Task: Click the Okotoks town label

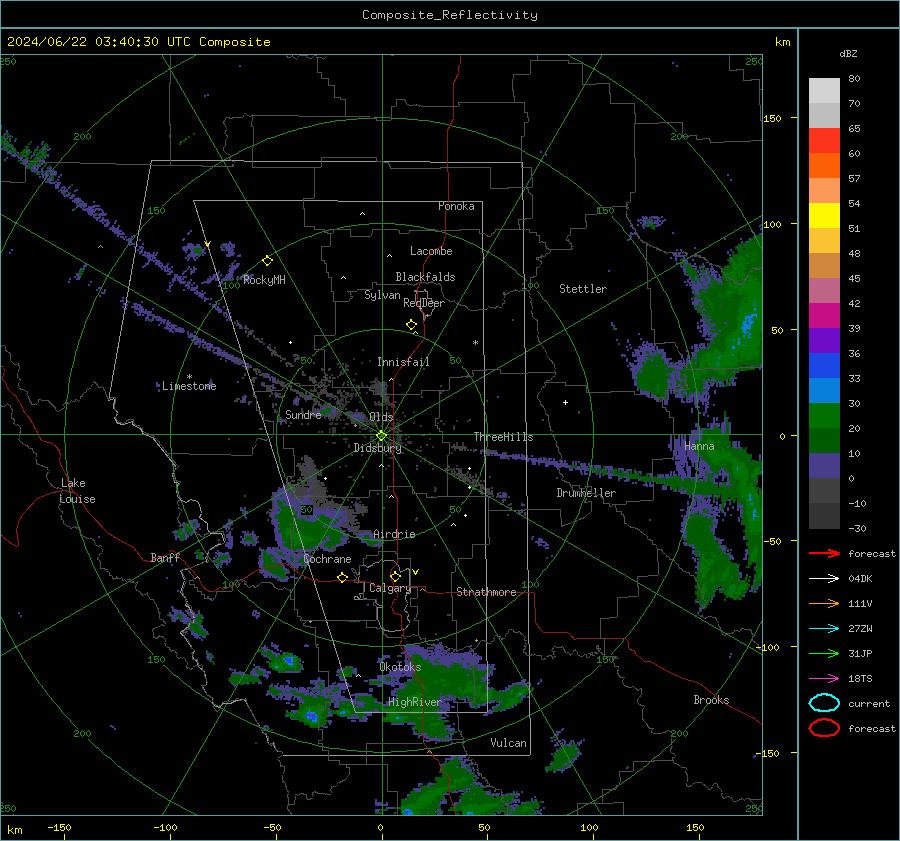Action: pyautogui.click(x=400, y=668)
